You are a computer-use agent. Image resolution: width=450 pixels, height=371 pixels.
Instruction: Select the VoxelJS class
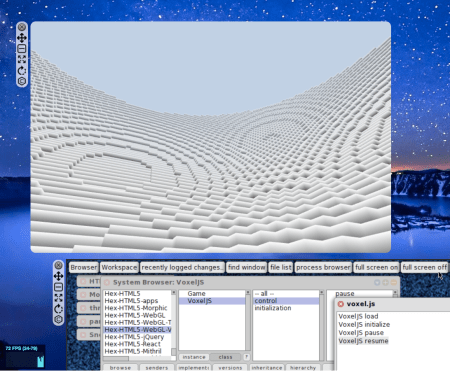pyautogui.click(x=212, y=301)
